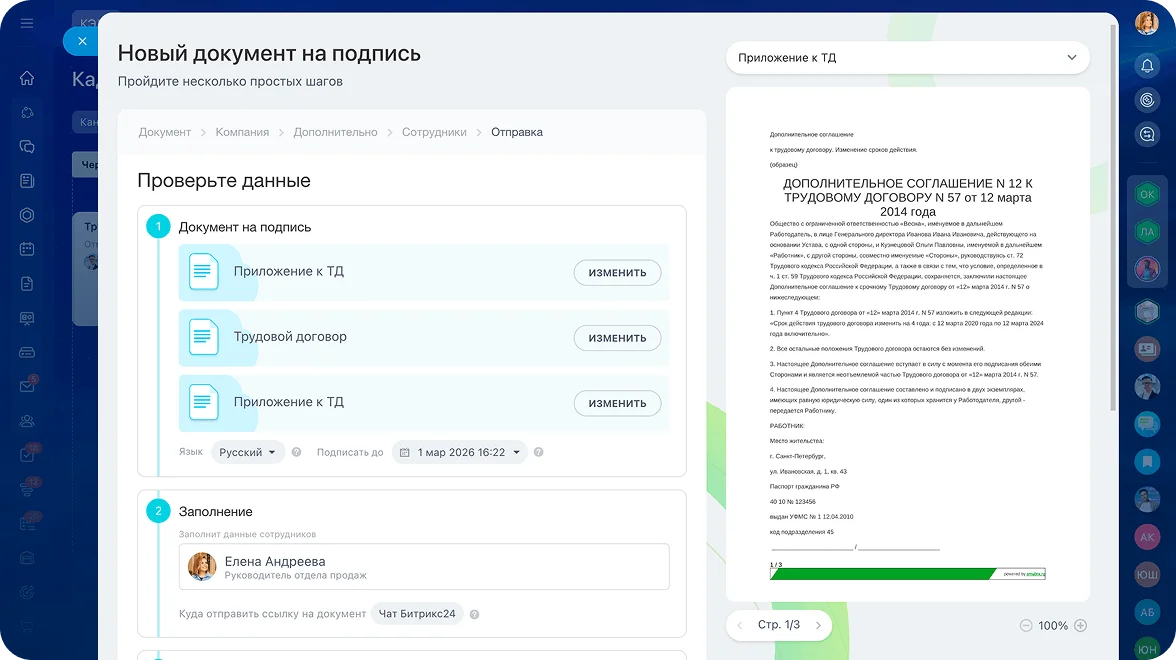
Task: Open the 'Русский' language dropdown
Action: click(248, 452)
